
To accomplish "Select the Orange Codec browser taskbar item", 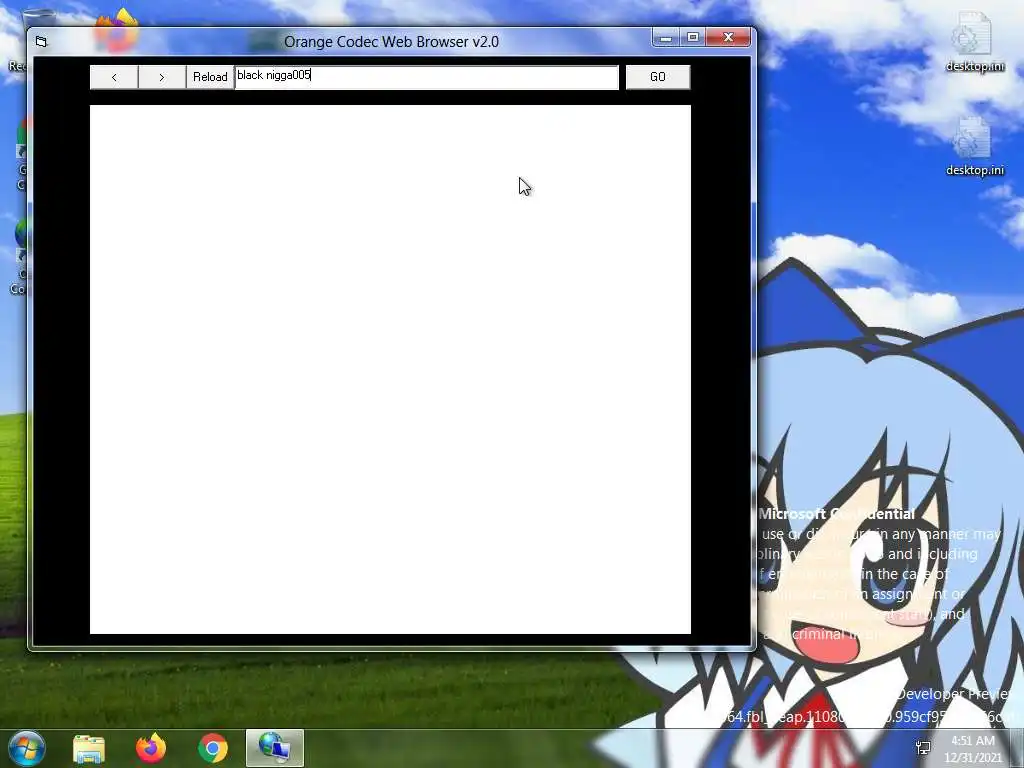I will click(275, 748).
